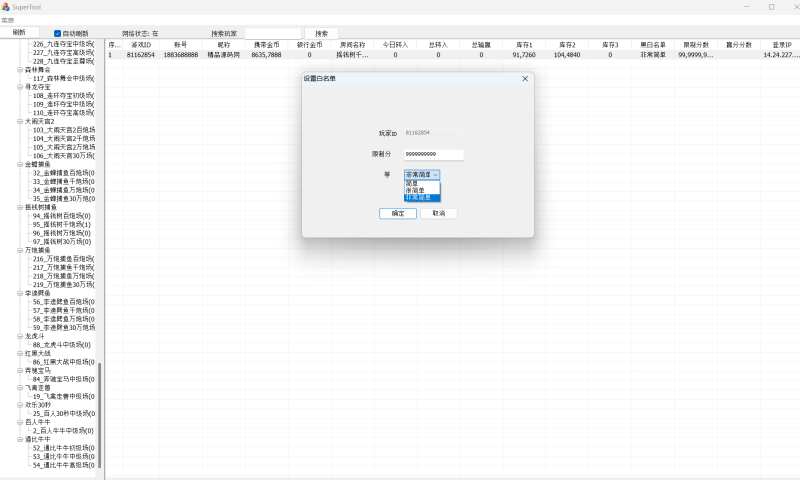Click the 搜索 button
800x480 pixels.
pos(321,33)
